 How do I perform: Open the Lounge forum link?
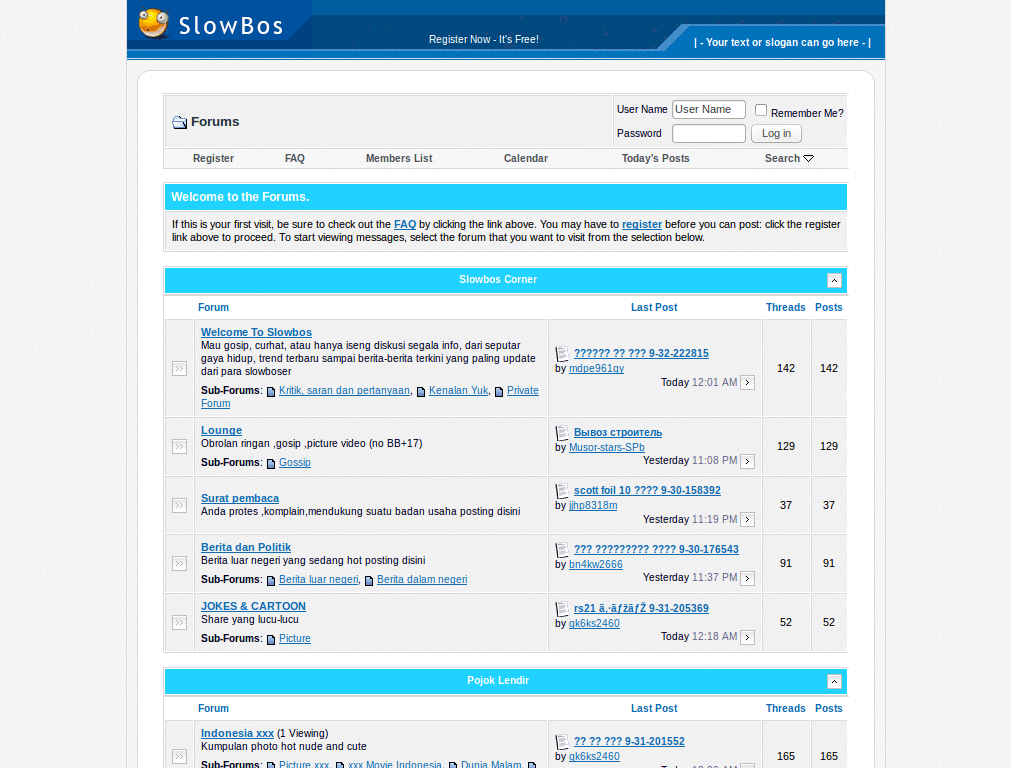tap(221, 430)
